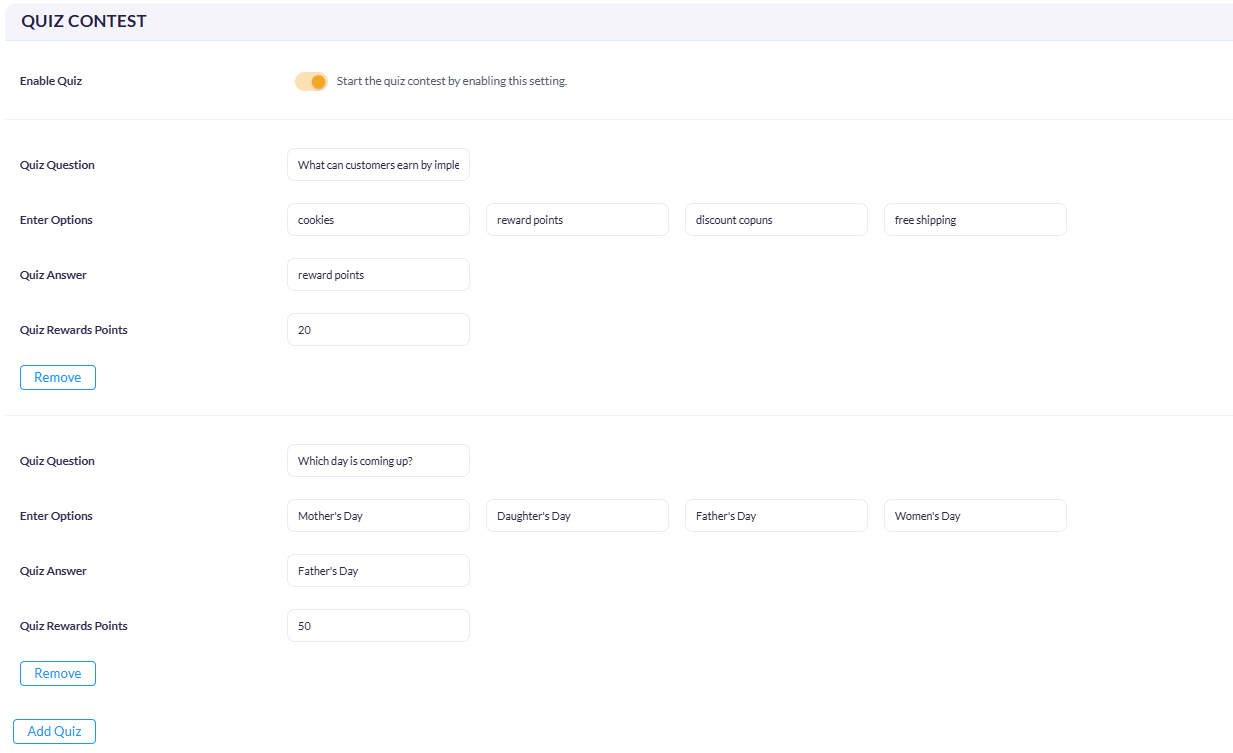Click the 'Start the quiz contest by enabling this setting.' description
1233x753 pixels.
(452, 81)
